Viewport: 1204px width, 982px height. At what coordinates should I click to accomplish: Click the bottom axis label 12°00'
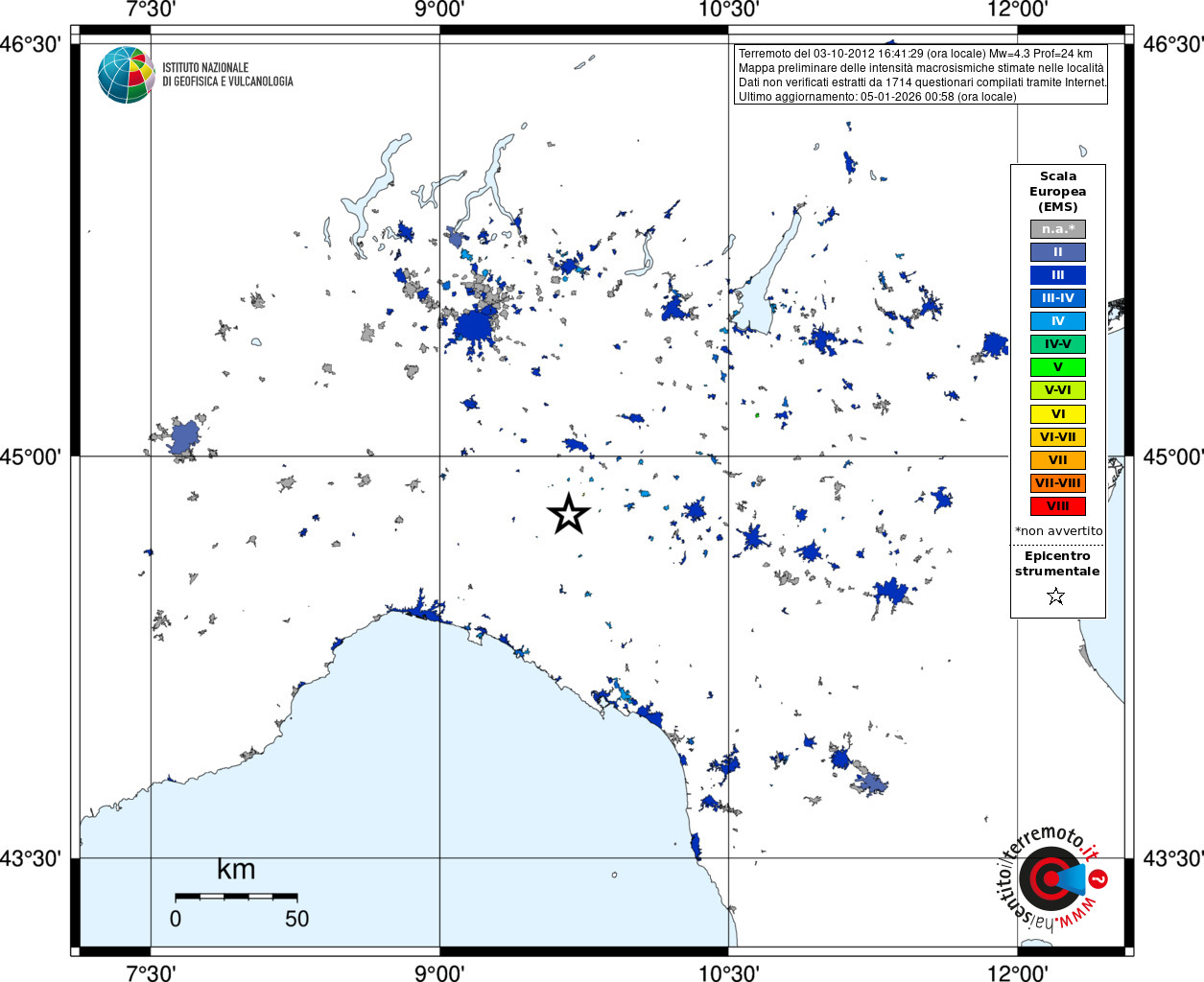(1018, 972)
